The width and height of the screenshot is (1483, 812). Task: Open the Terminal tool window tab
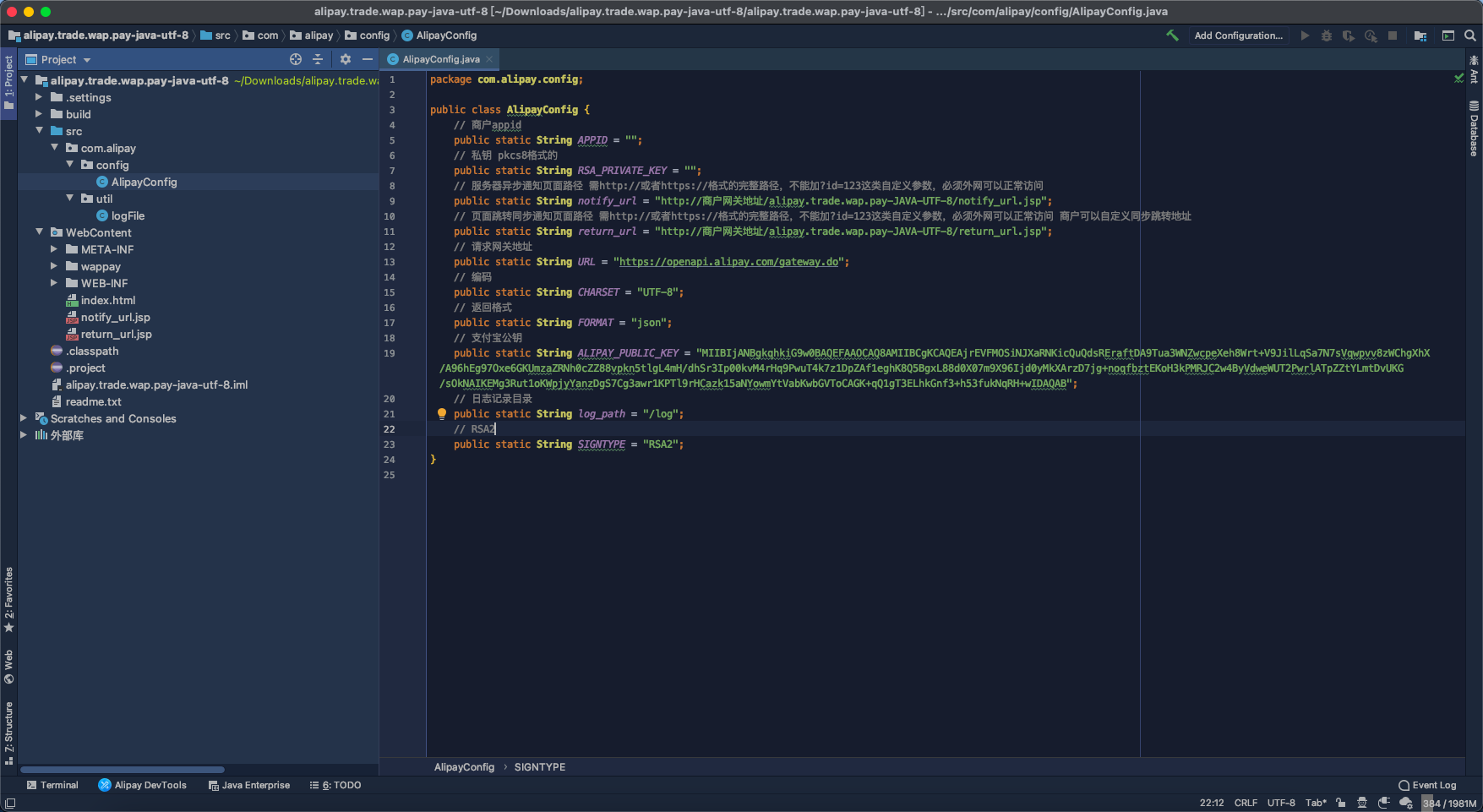(52, 785)
